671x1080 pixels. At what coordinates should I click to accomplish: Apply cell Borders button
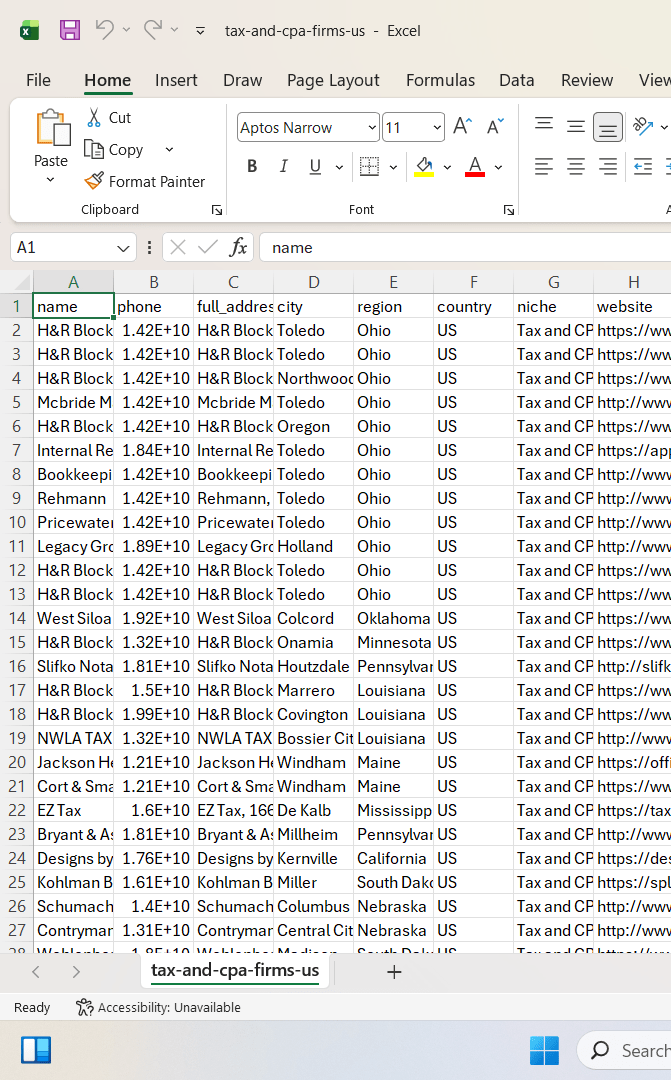click(x=369, y=166)
